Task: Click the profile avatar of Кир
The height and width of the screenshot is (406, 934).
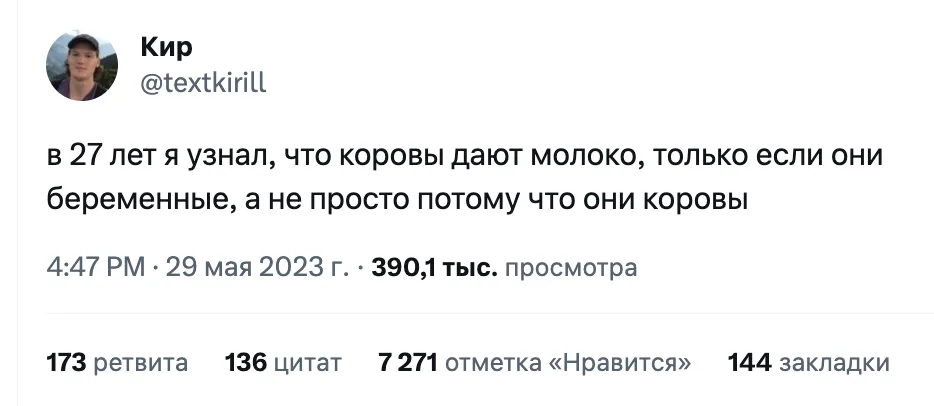Action: (x=83, y=66)
